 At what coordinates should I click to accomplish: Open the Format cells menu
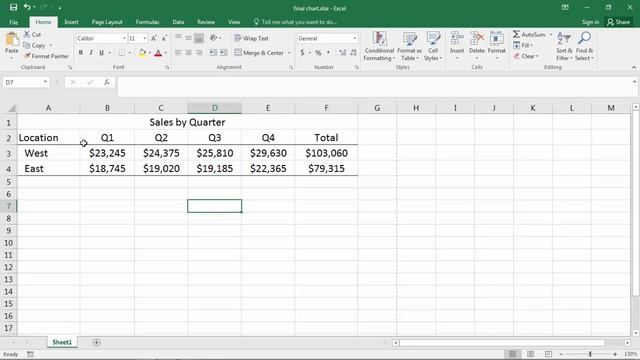point(497,45)
